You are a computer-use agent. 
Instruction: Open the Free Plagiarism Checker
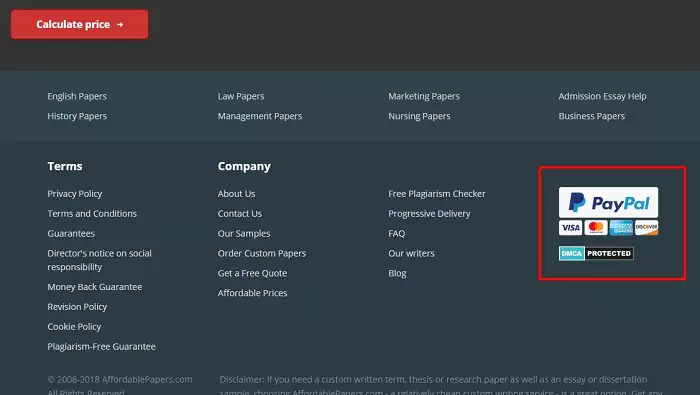(x=437, y=194)
